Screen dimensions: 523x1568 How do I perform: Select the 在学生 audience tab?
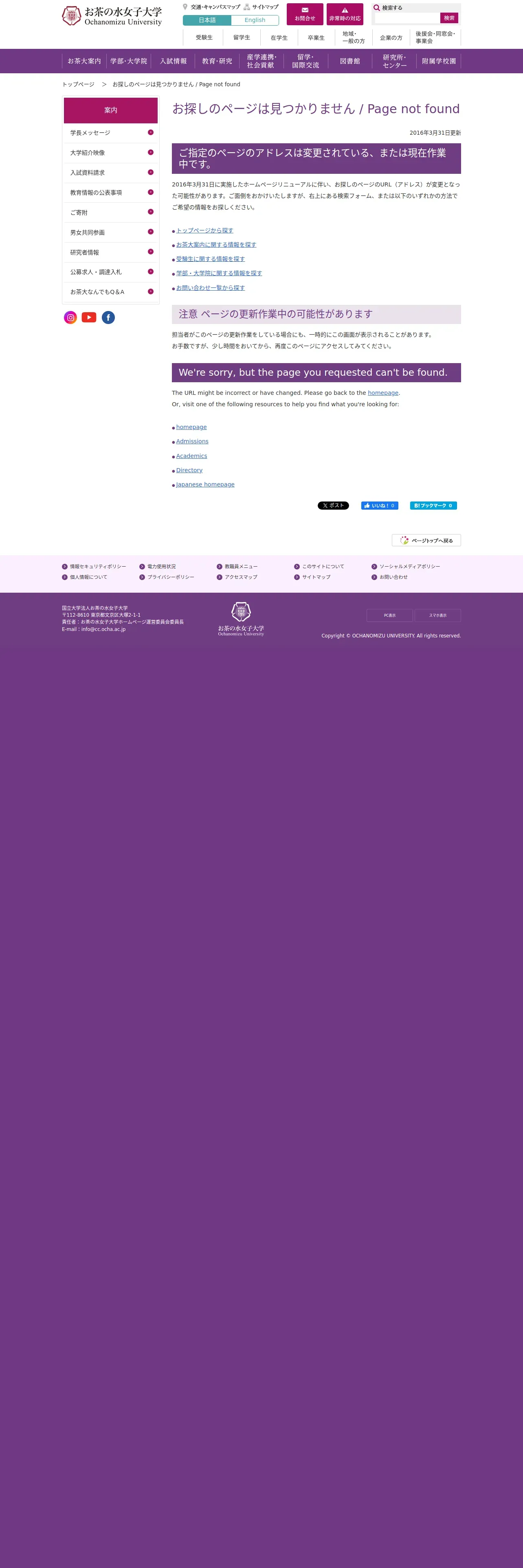point(279,38)
